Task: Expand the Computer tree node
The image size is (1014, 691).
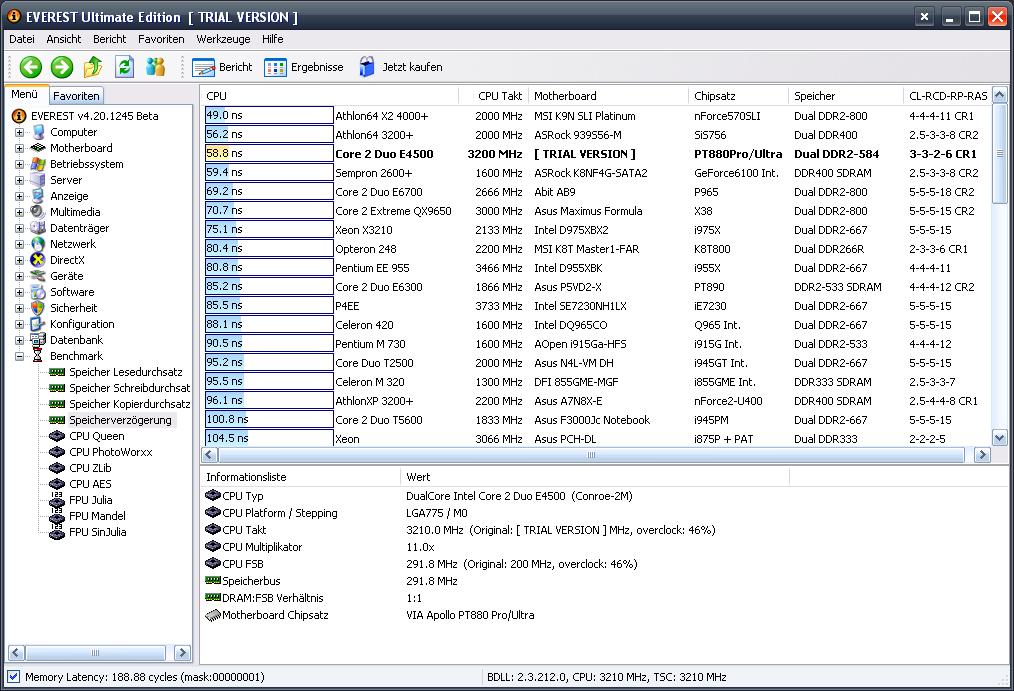Action: pyautogui.click(x=19, y=132)
